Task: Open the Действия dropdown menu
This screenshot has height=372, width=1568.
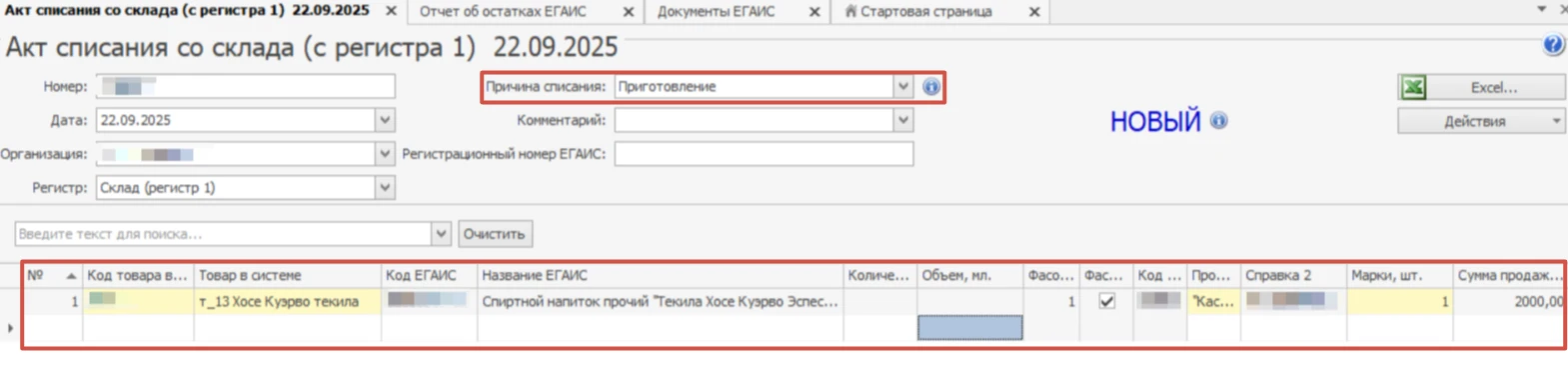Action: [1481, 121]
